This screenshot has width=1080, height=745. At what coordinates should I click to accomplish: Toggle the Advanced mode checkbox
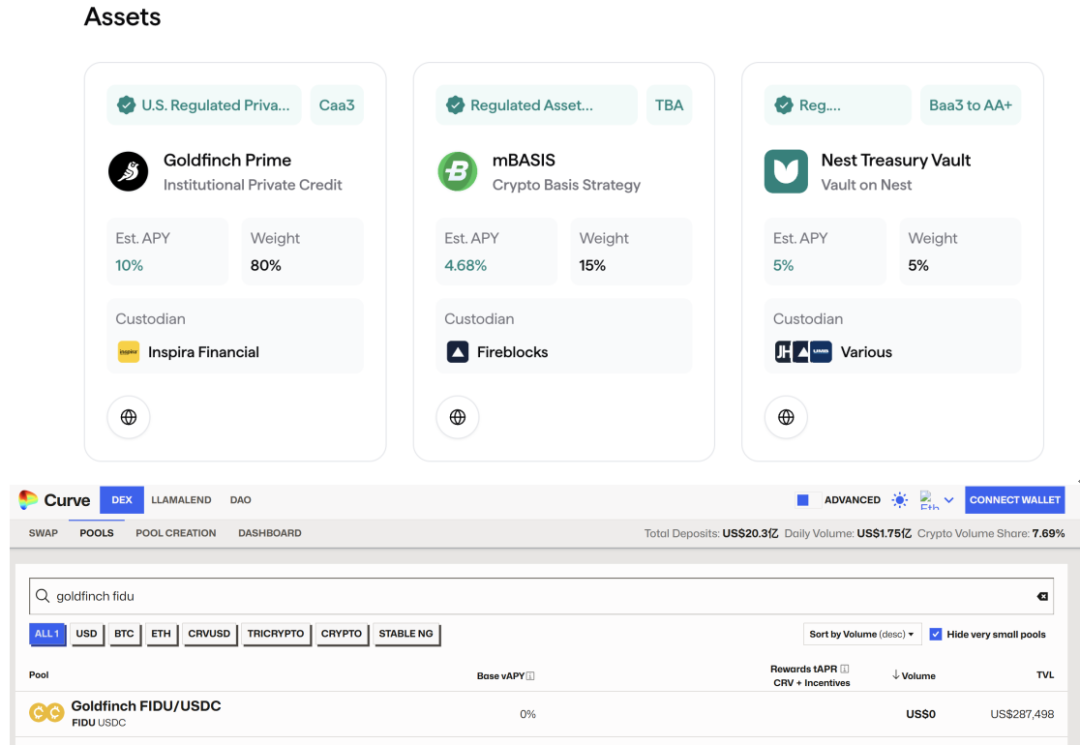click(x=803, y=500)
